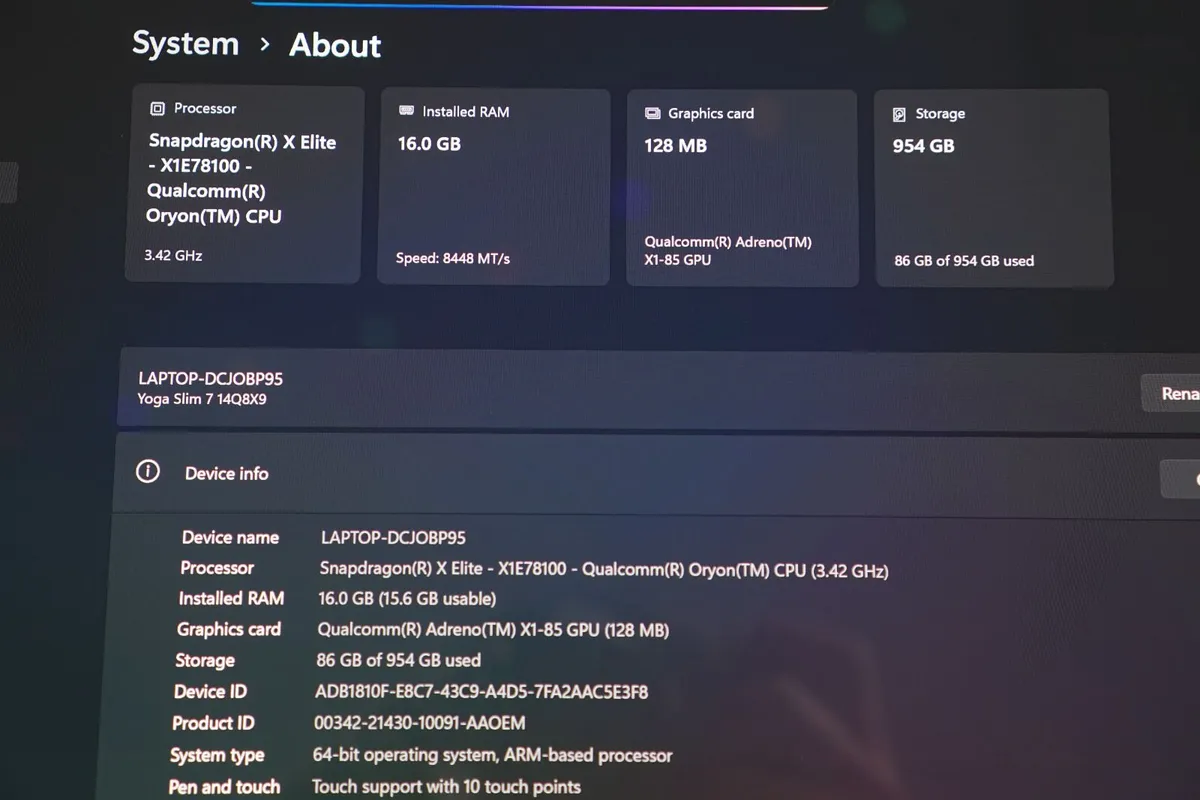1200x800 pixels.
Task: Click LAPTOP-DCJOBP95 name above model
Action: coord(210,379)
